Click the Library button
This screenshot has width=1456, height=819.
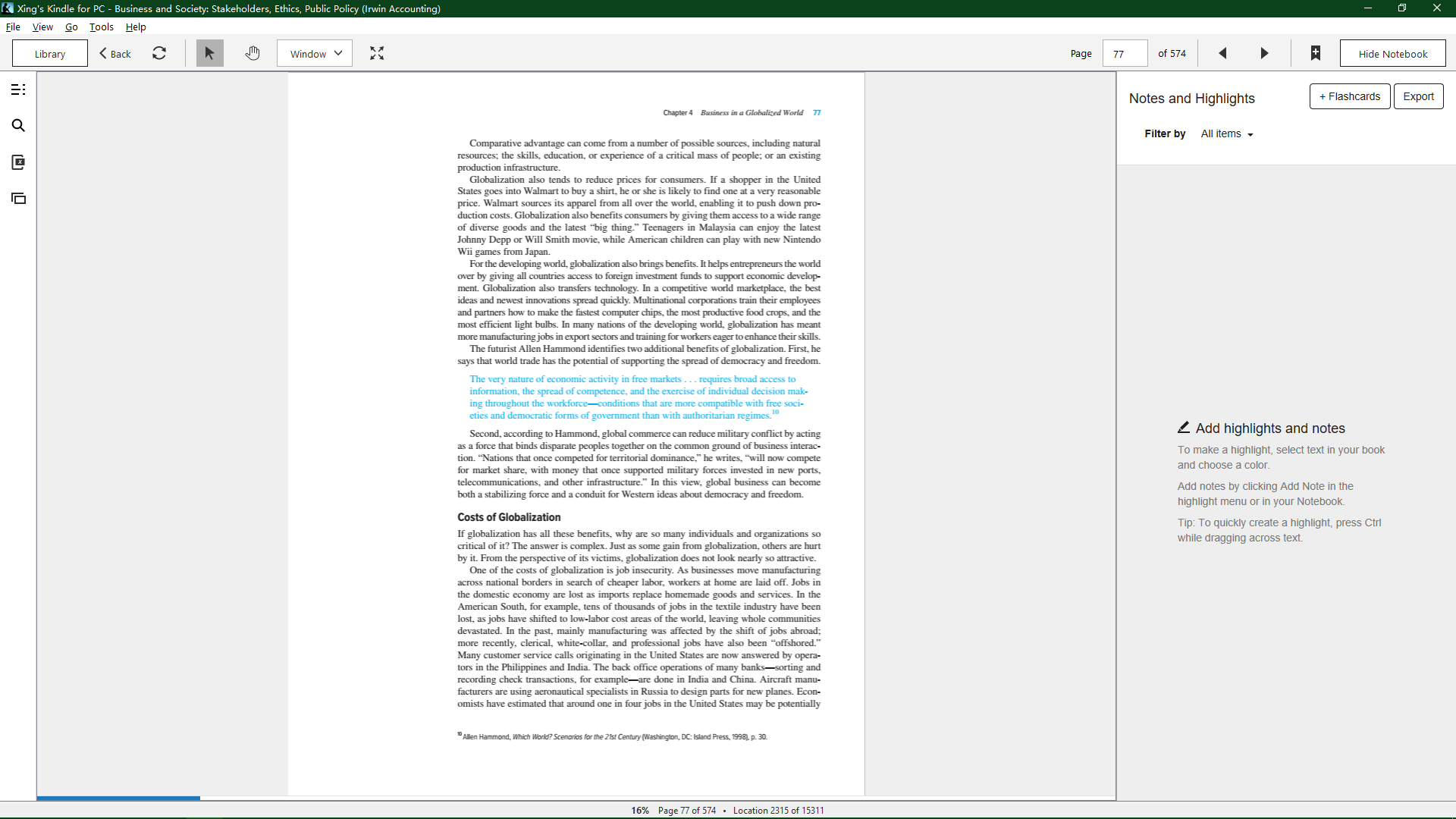tap(50, 53)
